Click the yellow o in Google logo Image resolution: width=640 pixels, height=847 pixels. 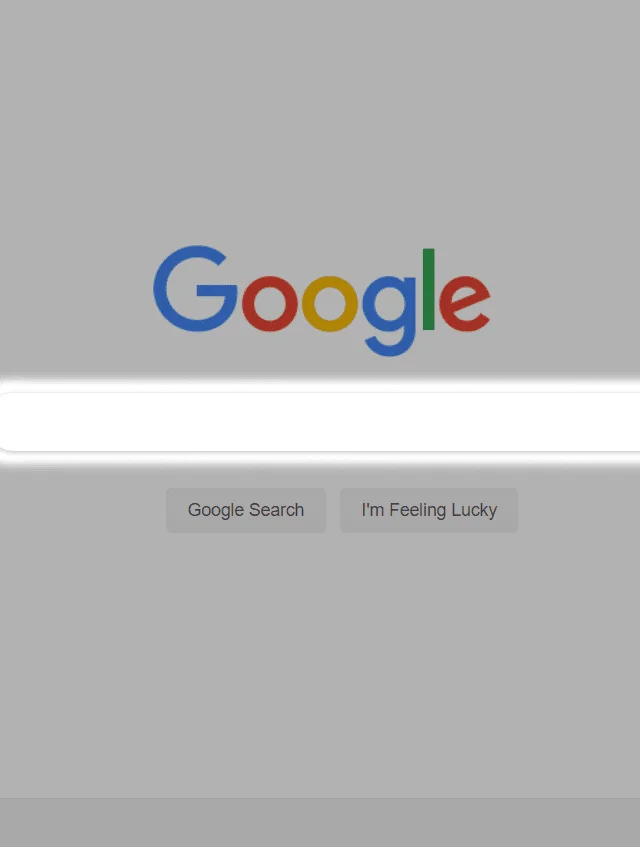[329, 304]
